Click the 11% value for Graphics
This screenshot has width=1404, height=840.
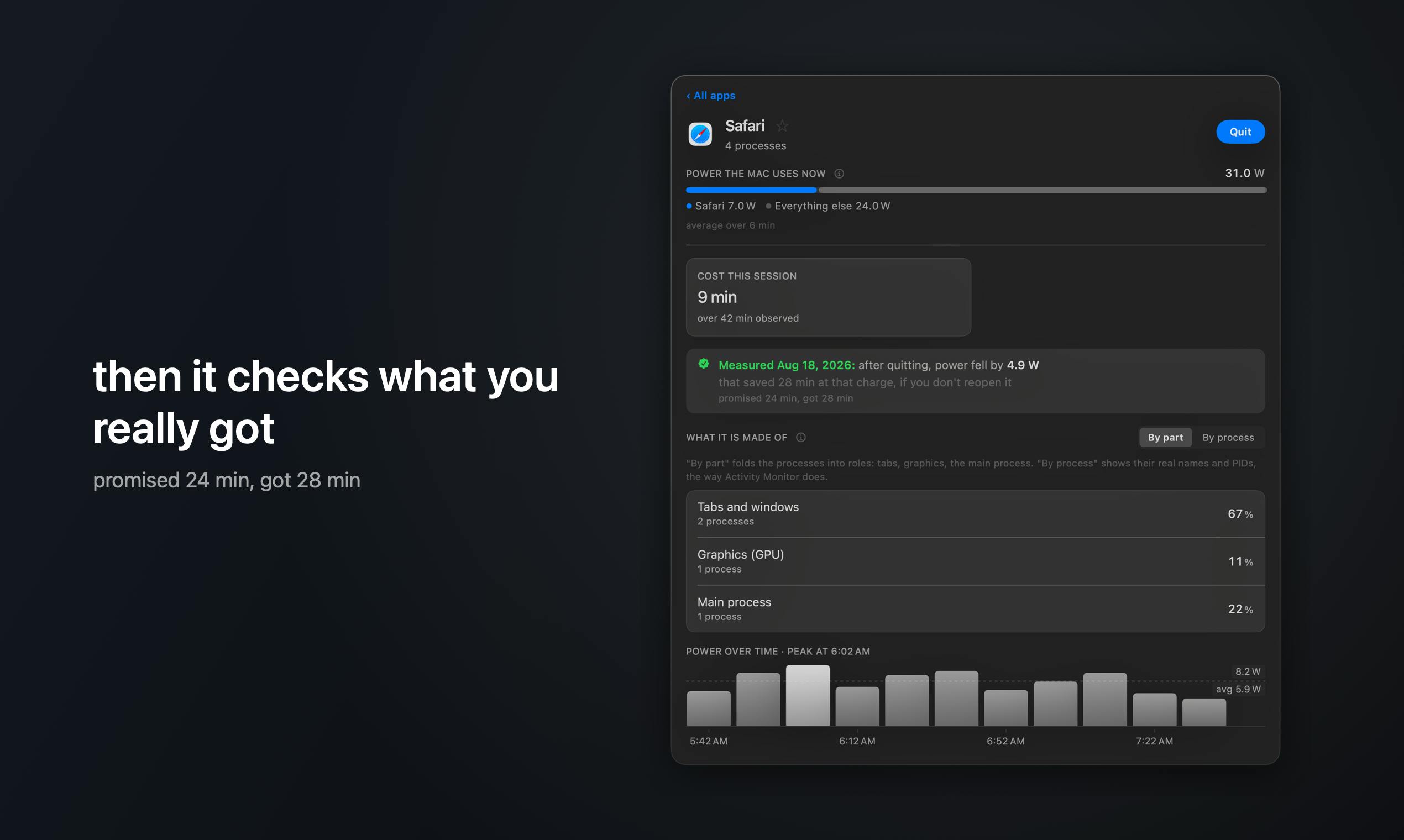(1240, 561)
